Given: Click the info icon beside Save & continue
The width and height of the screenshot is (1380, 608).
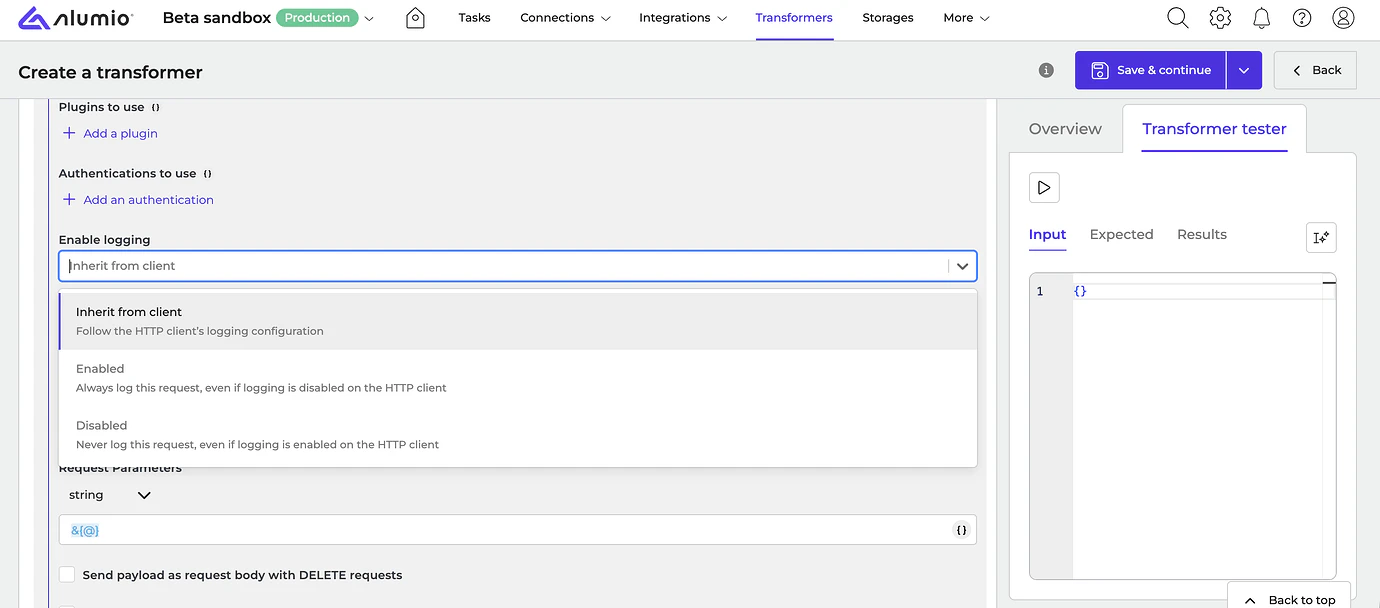Looking at the screenshot, I should (x=1046, y=70).
